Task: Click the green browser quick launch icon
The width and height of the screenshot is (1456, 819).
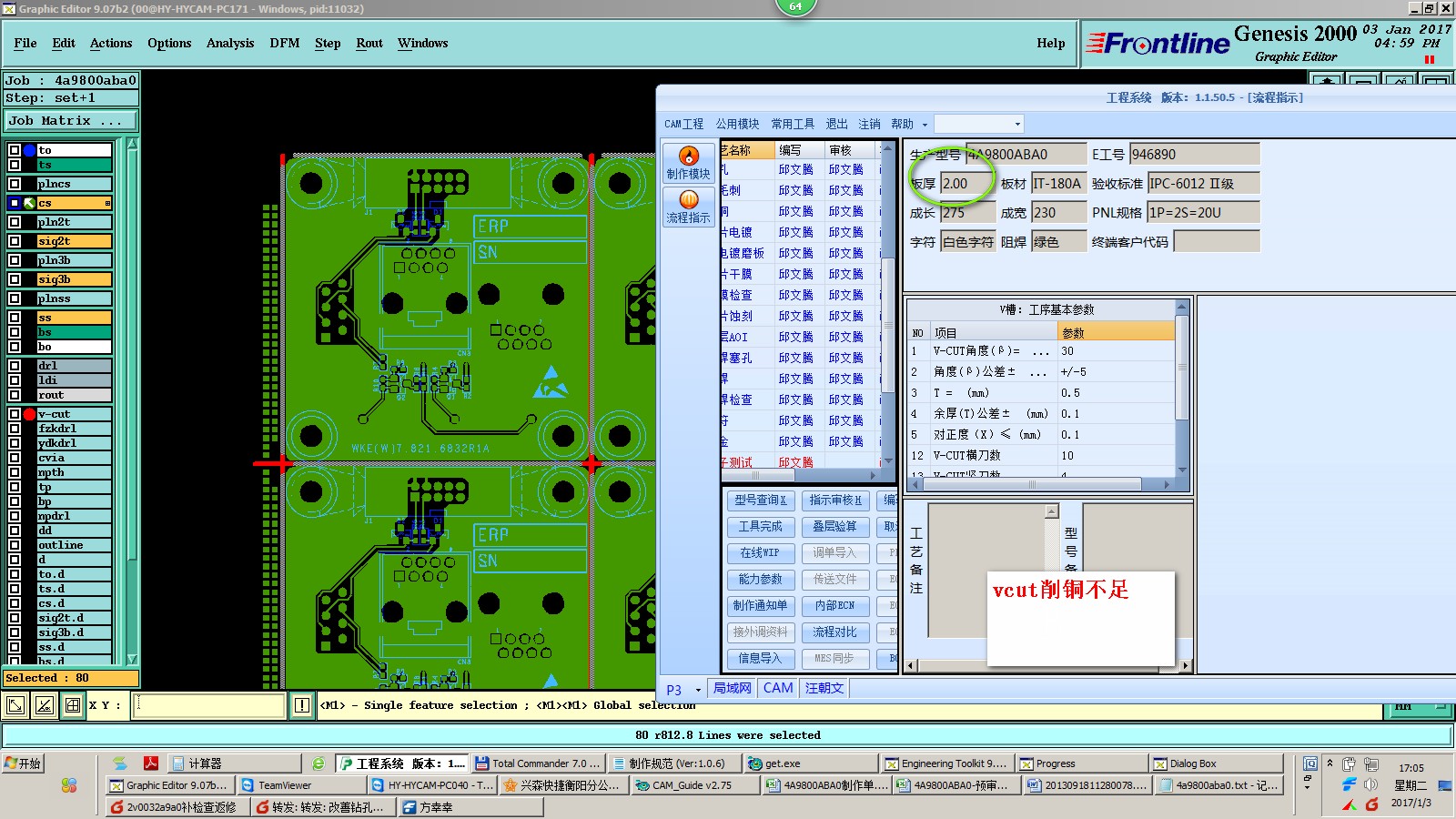Action: pos(318,763)
